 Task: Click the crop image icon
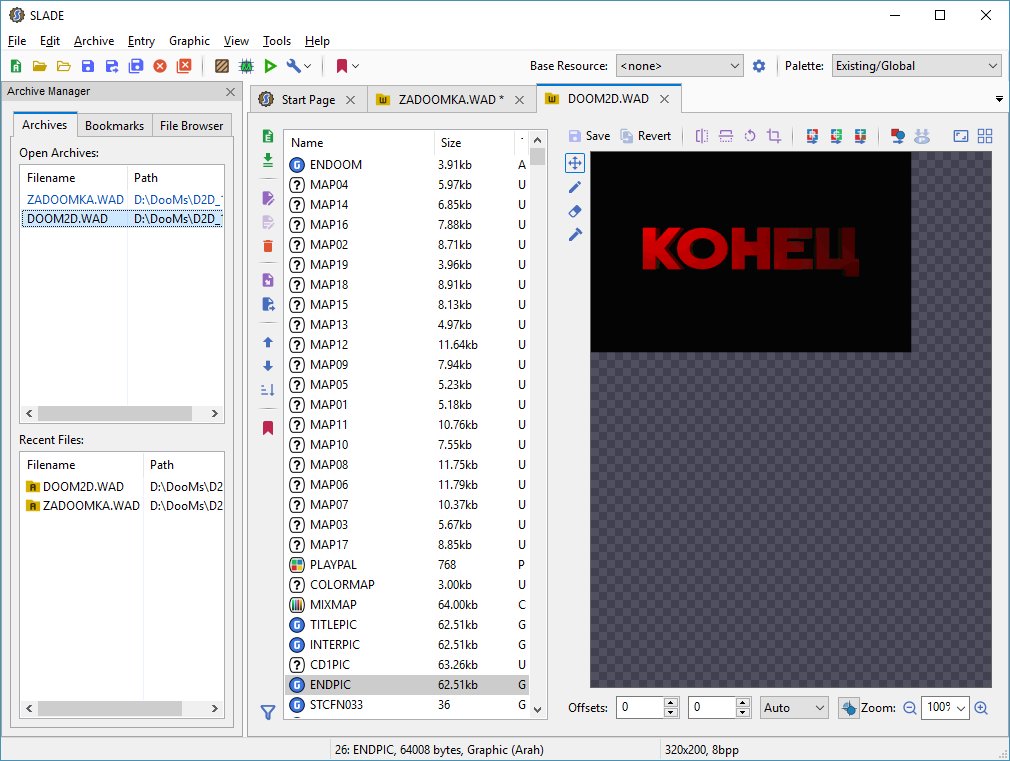tap(773, 136)
